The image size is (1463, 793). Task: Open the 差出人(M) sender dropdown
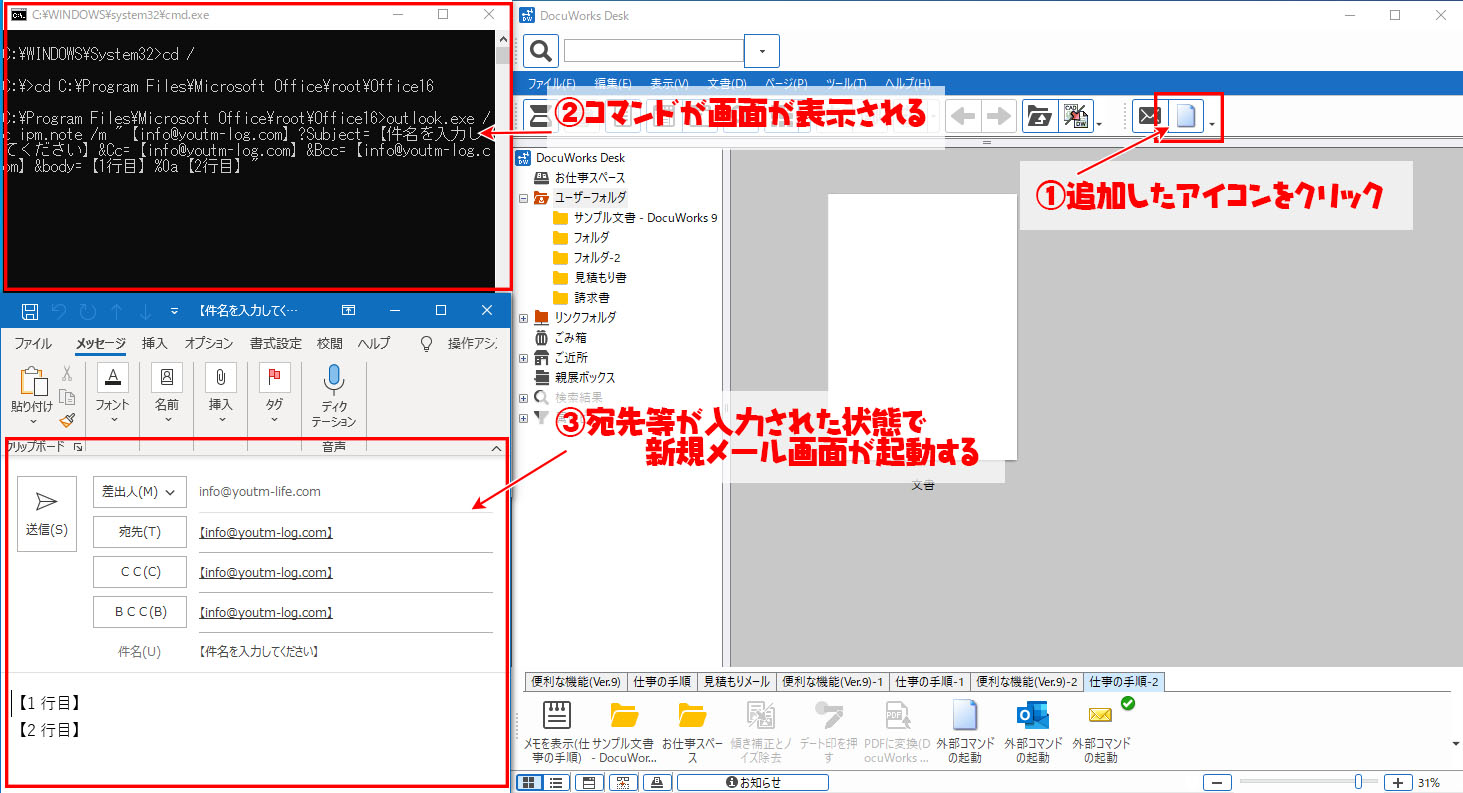click(x=140, y=492)
